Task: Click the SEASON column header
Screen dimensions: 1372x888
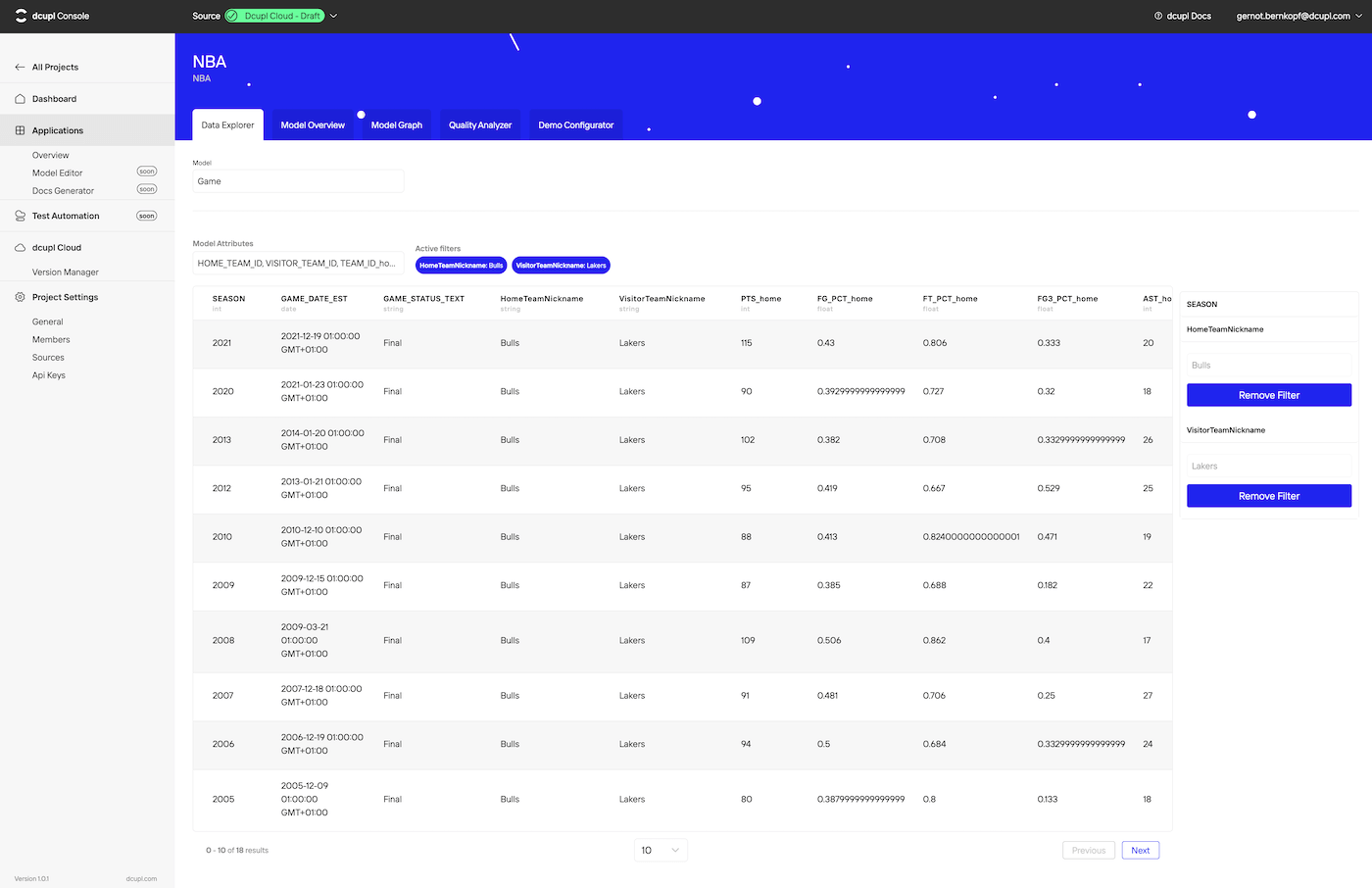Action: pos(228,298)
